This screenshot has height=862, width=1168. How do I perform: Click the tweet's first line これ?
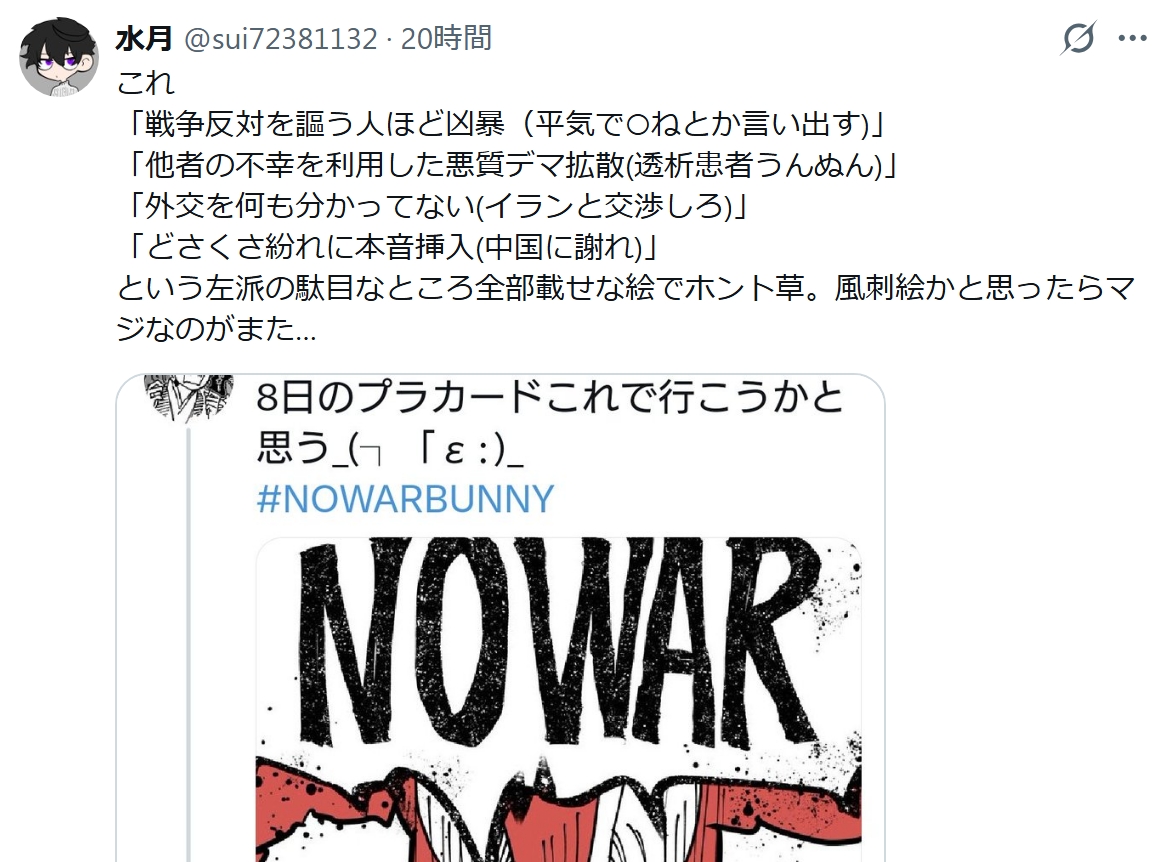pyautogui.click(x=145, y=82)
